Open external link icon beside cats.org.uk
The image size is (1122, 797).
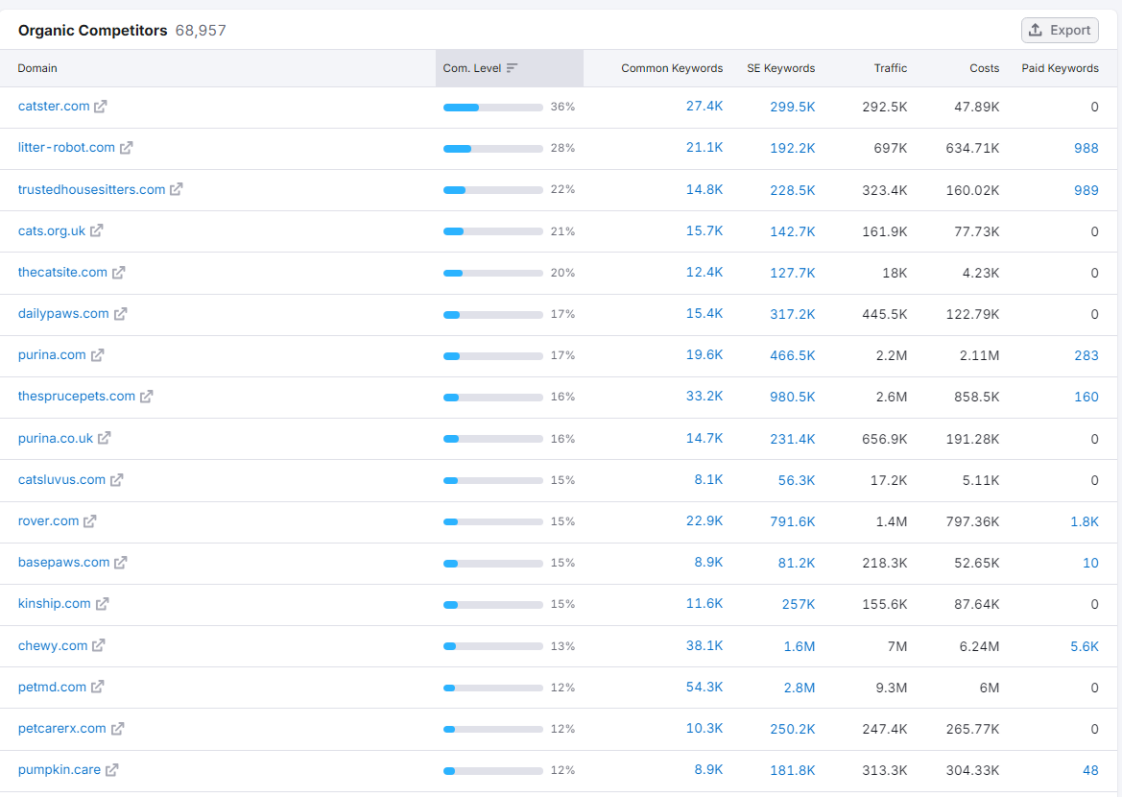(97, 231)
